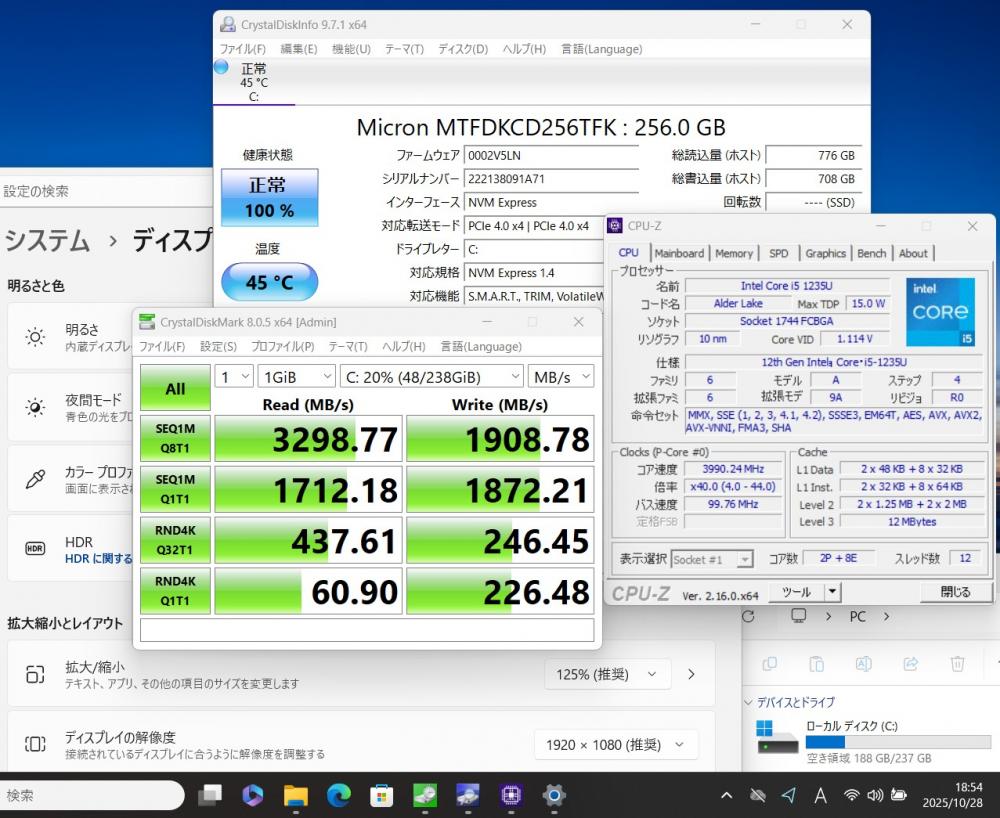Click the CPU-Z chip icon in the taskbar
The width and height of the screenshot is (1000, 818).
click(x=511, y=795)
